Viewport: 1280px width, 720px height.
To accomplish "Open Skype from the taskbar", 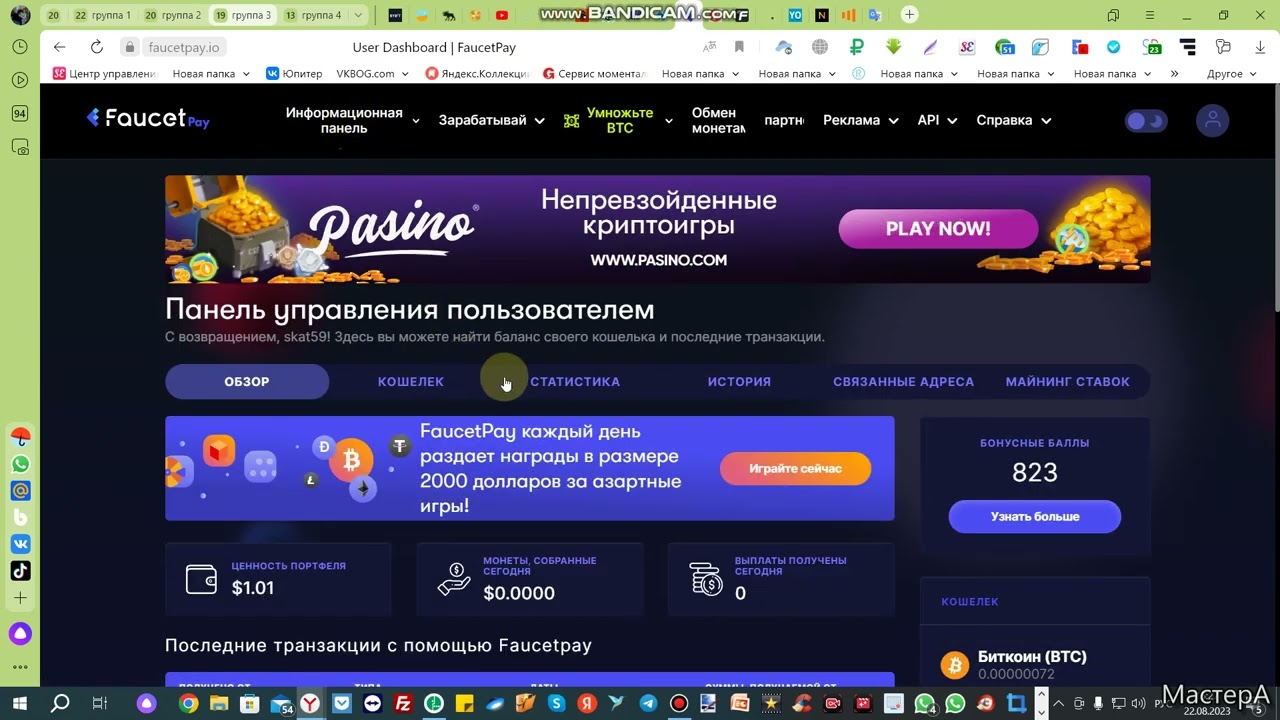I will point(556,704).
